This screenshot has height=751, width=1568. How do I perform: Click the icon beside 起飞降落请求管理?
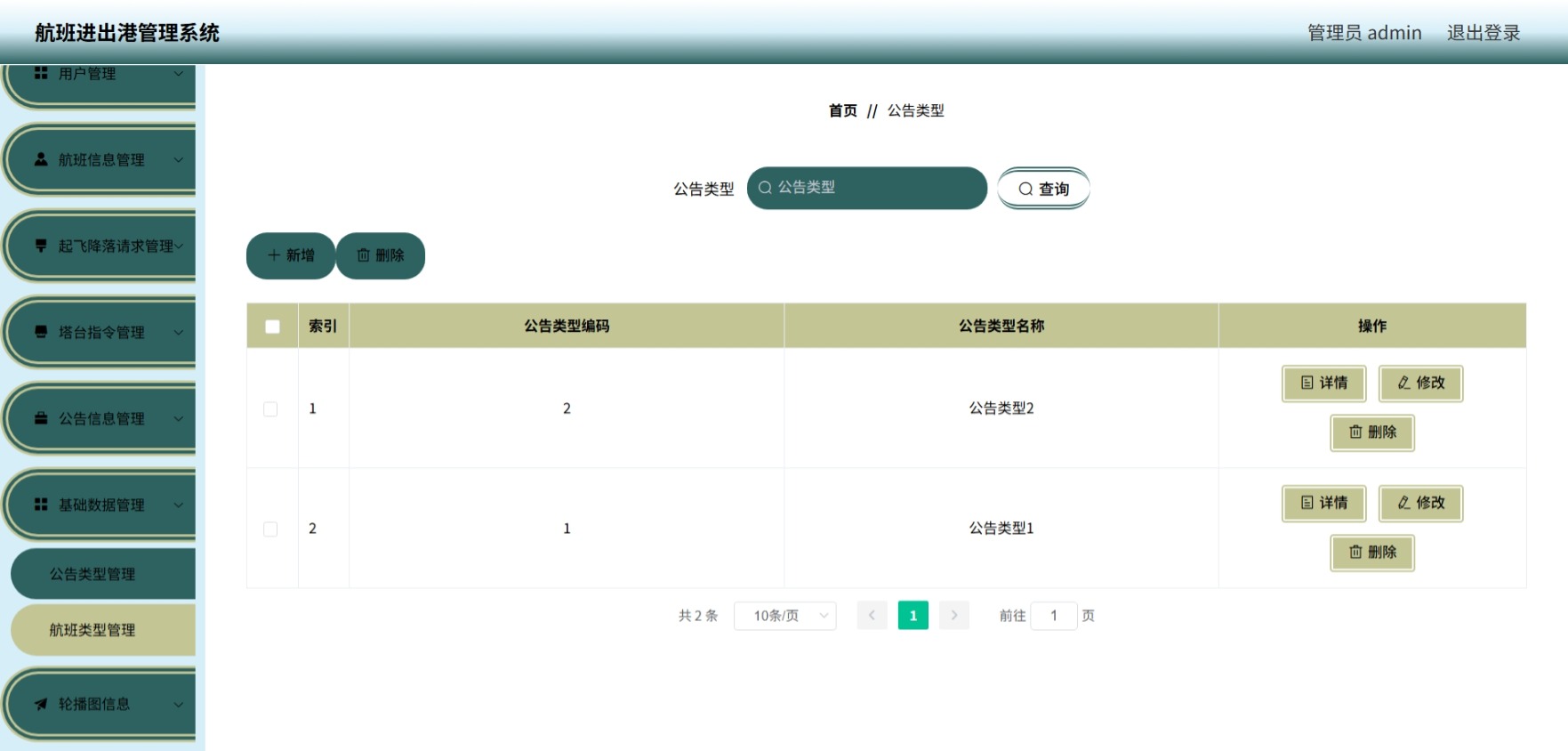coord(41,246)
